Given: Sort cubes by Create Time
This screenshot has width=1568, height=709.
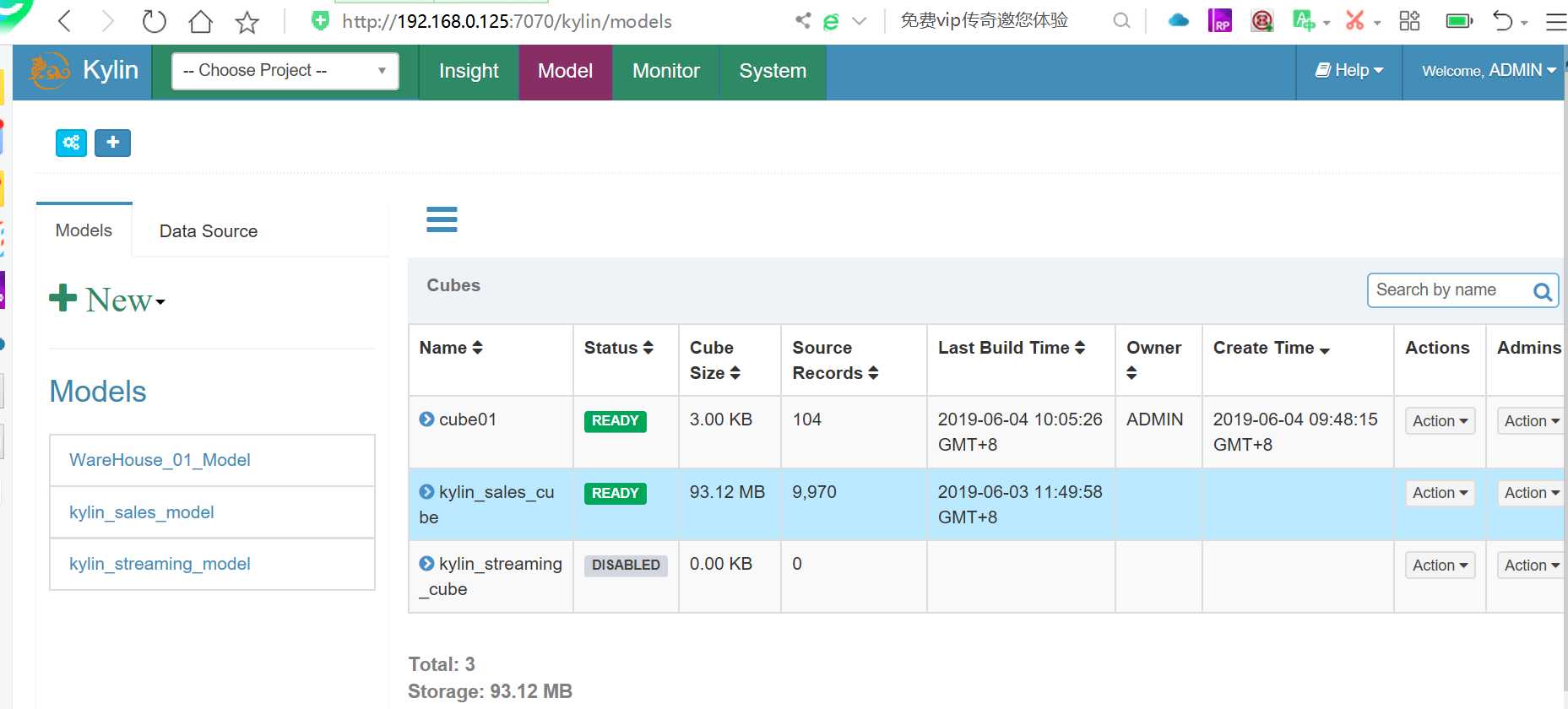Looking at the screenshot, I should pyautogui.click(x=1272, y=348).
